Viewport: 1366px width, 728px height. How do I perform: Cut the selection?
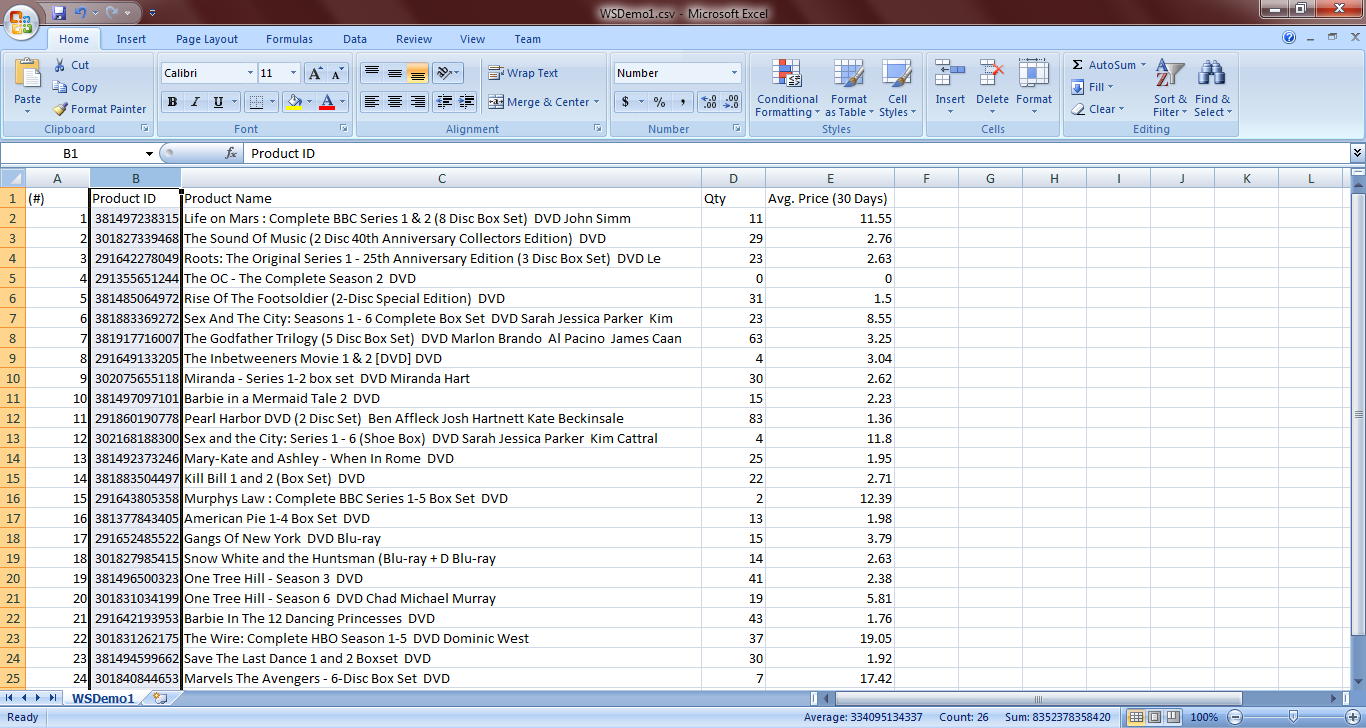[x=71, y=65]
